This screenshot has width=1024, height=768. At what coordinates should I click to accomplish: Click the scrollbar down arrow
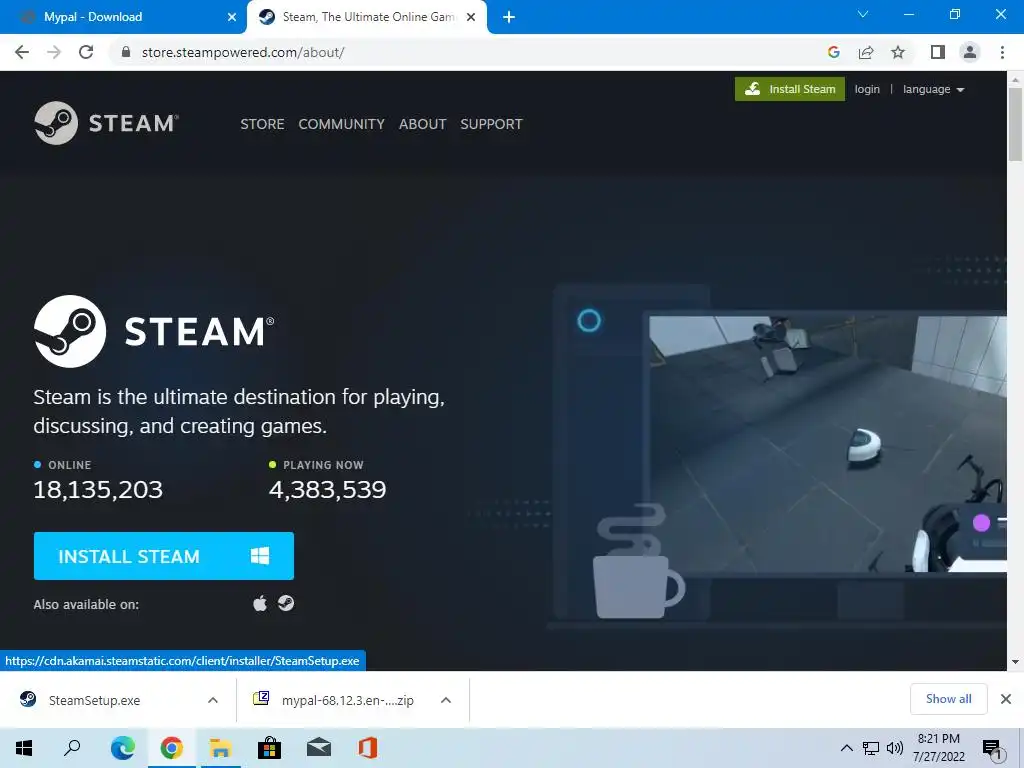click(1015, 662)
